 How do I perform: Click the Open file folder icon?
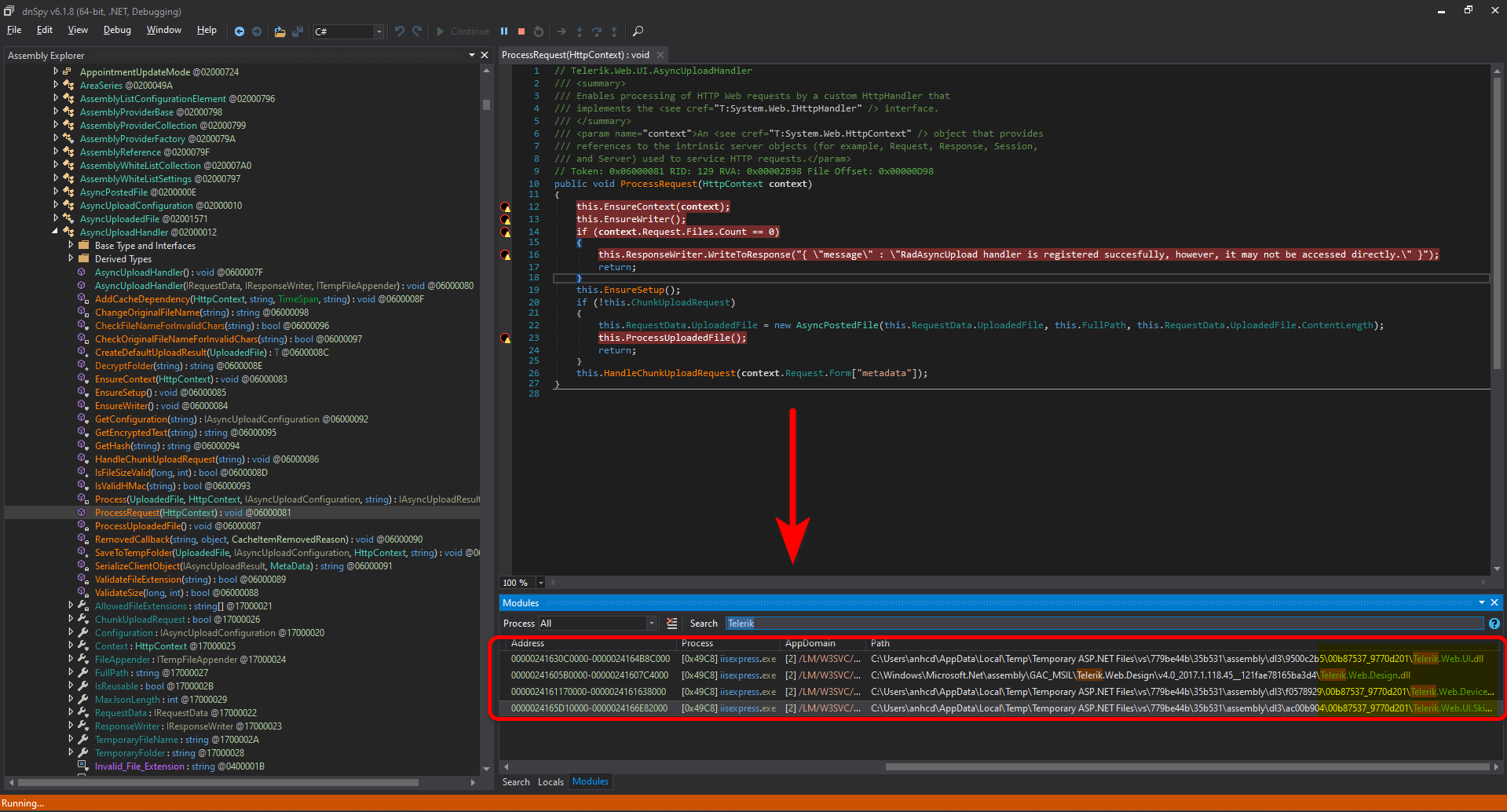pos(280,31)
